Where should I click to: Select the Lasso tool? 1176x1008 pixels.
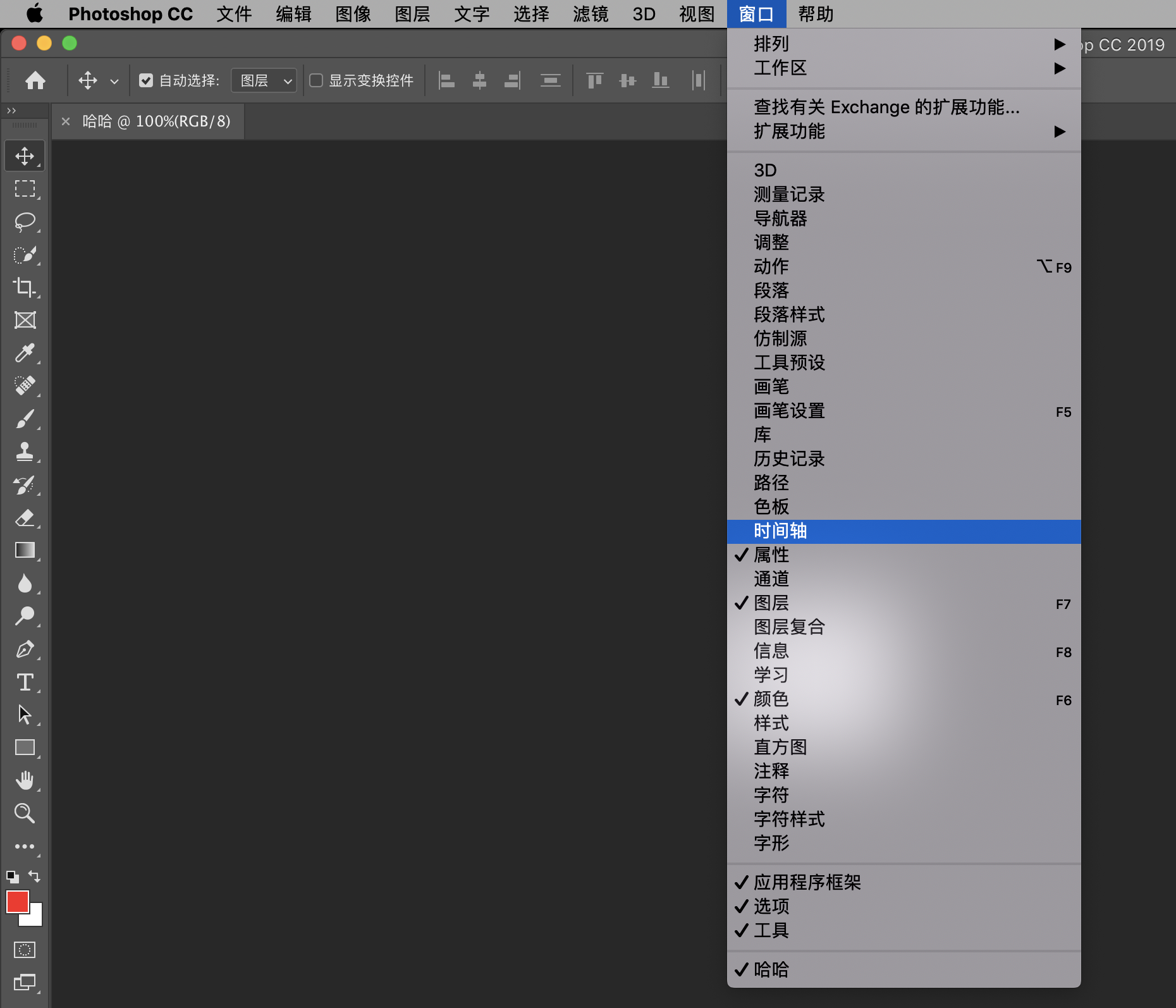click(25, 222)
